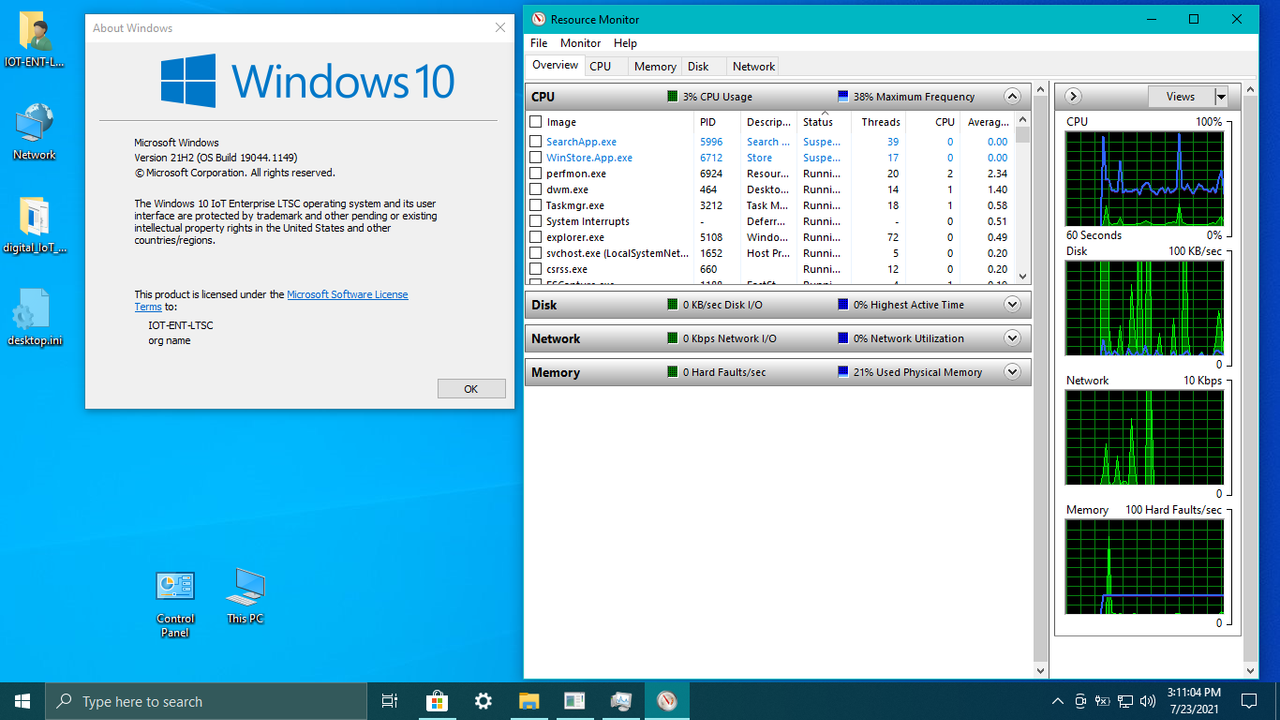Sort by the Status column header
The width and height of the screenshot is (1280, 720).
point(824,122)
